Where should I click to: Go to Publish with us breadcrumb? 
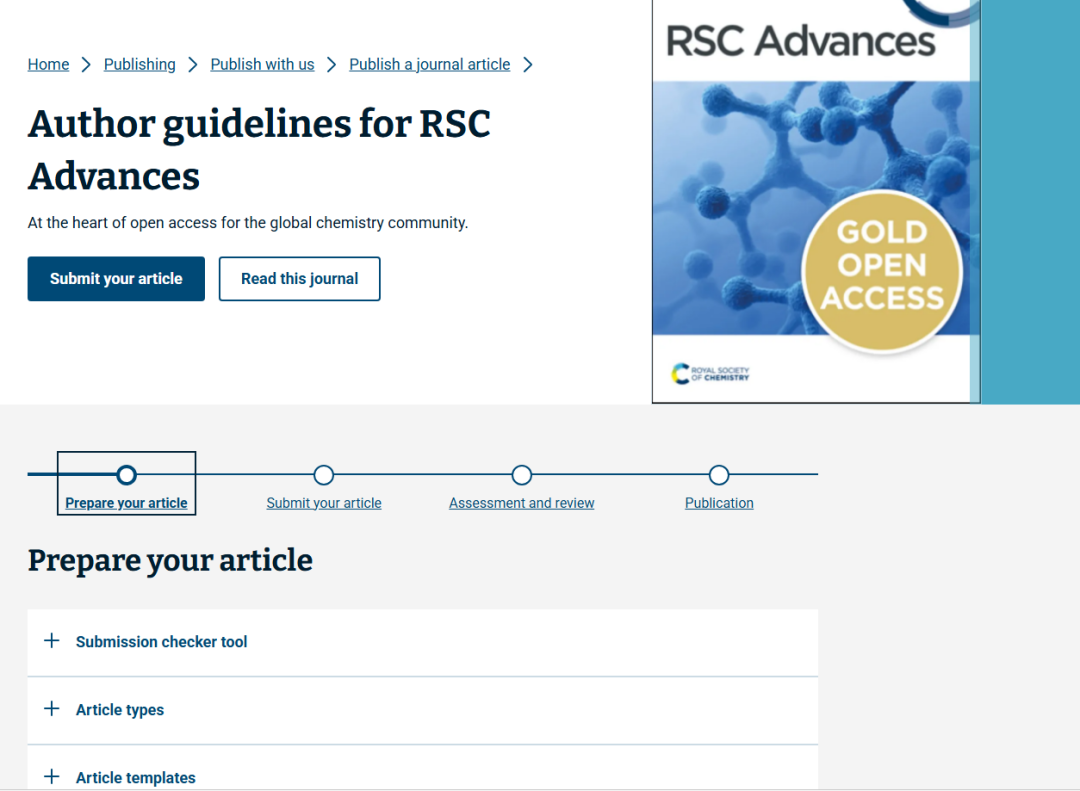[262, 64]
